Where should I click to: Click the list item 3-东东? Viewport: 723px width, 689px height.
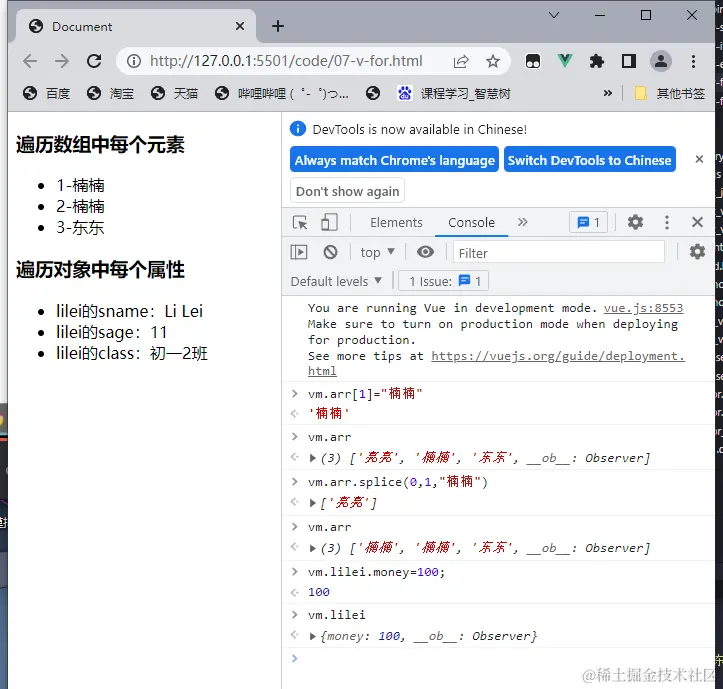(80, 227)
